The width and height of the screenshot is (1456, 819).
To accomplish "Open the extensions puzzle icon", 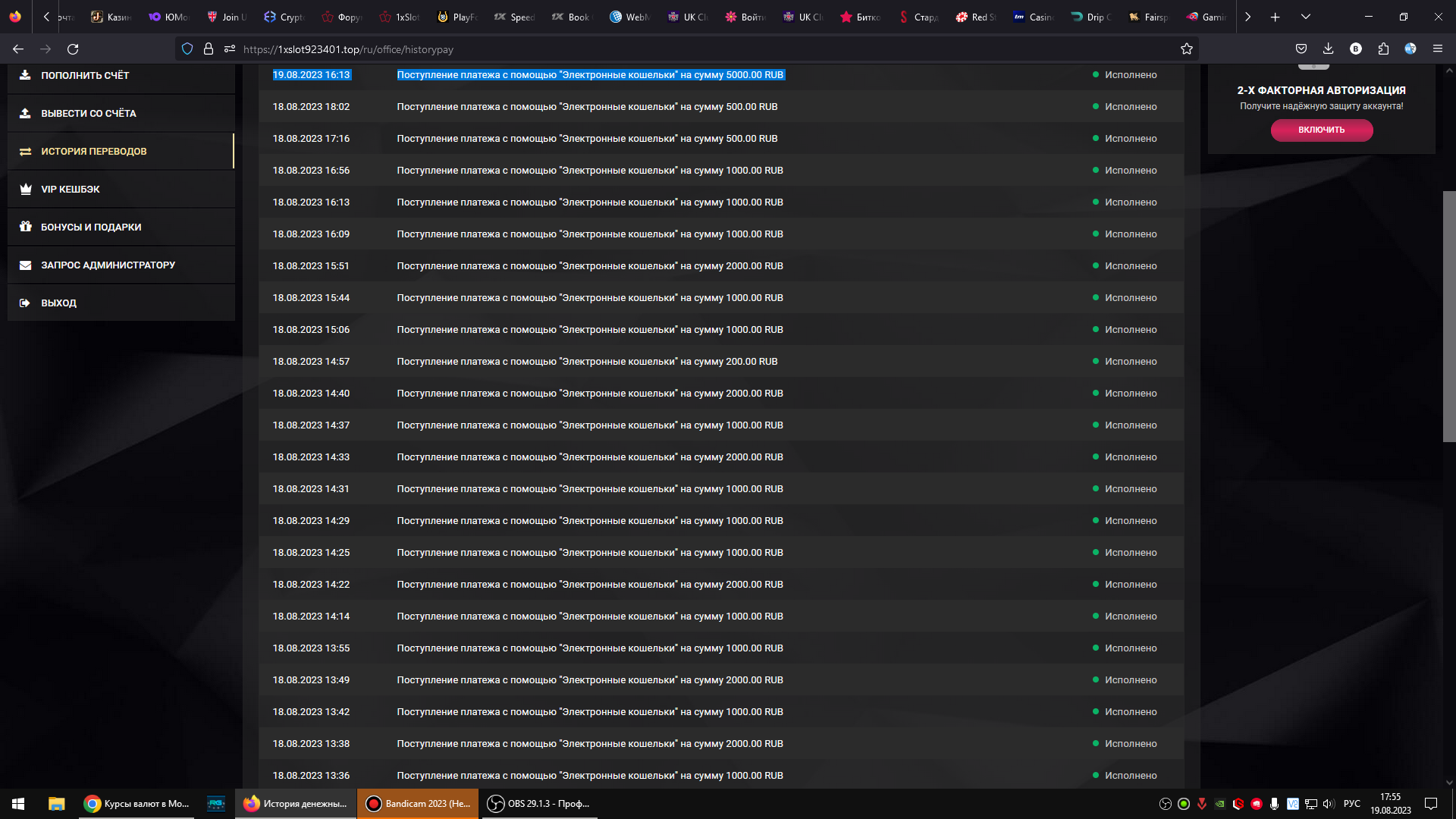I will 1383,49.
